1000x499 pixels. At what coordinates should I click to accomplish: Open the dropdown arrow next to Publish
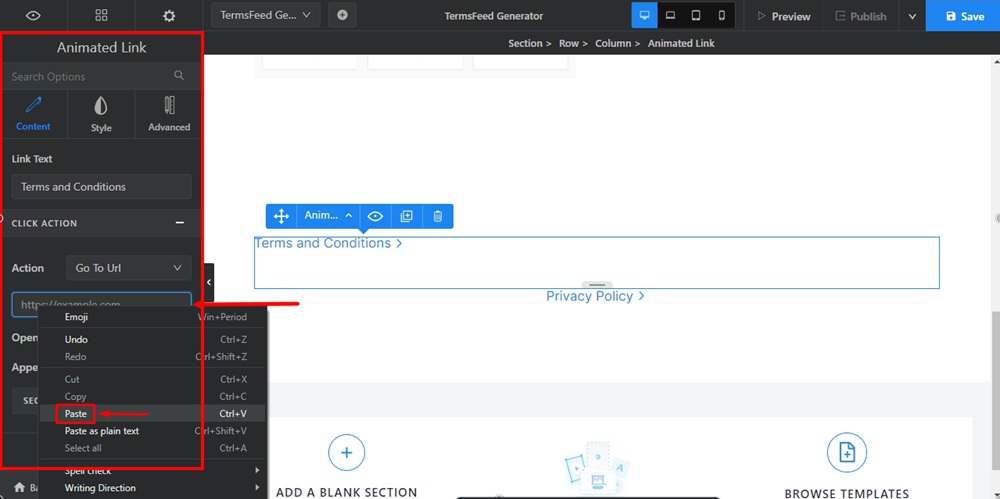point(912,16)
